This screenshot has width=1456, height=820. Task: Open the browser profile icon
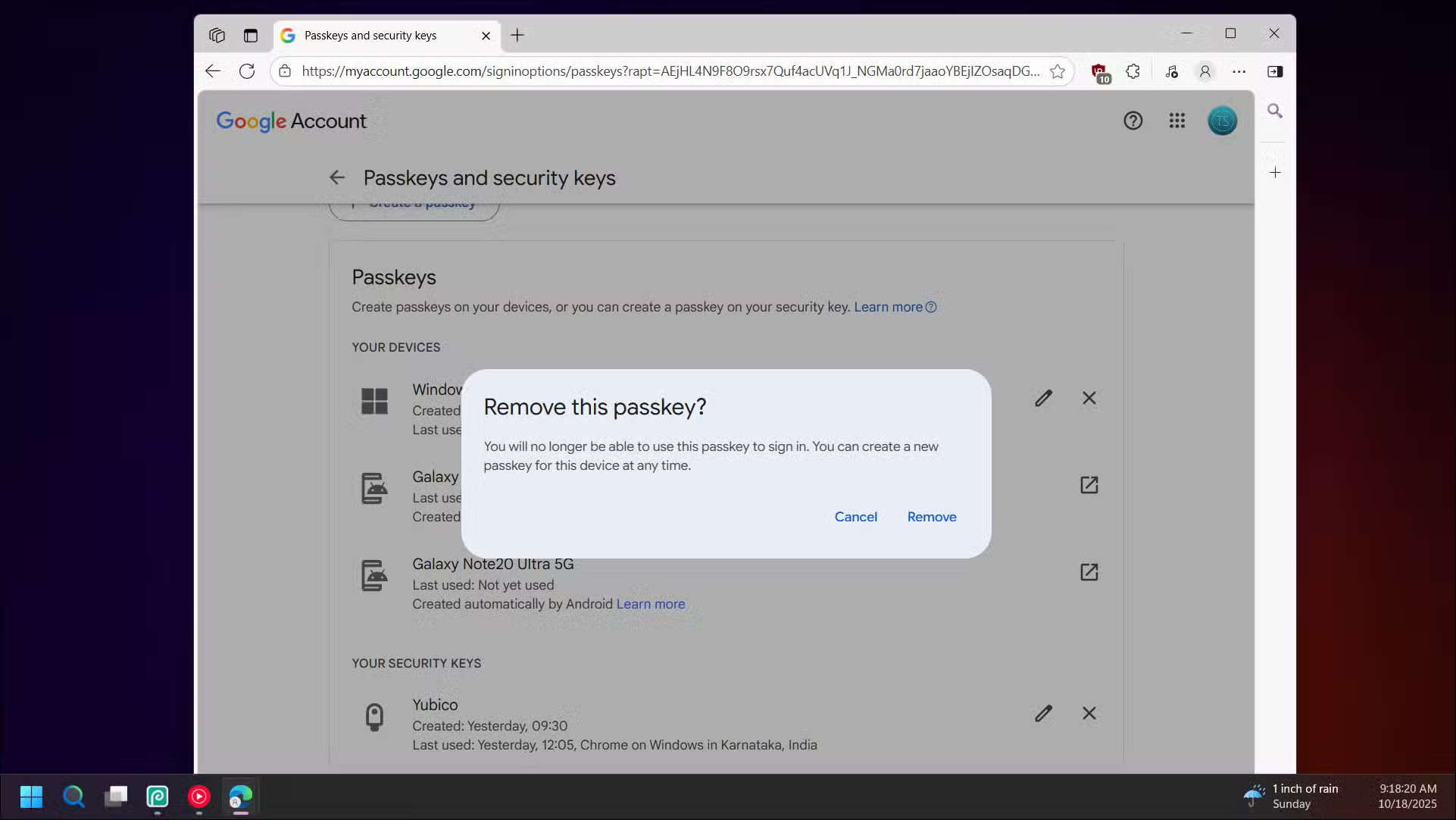(x=1205, y=71)
